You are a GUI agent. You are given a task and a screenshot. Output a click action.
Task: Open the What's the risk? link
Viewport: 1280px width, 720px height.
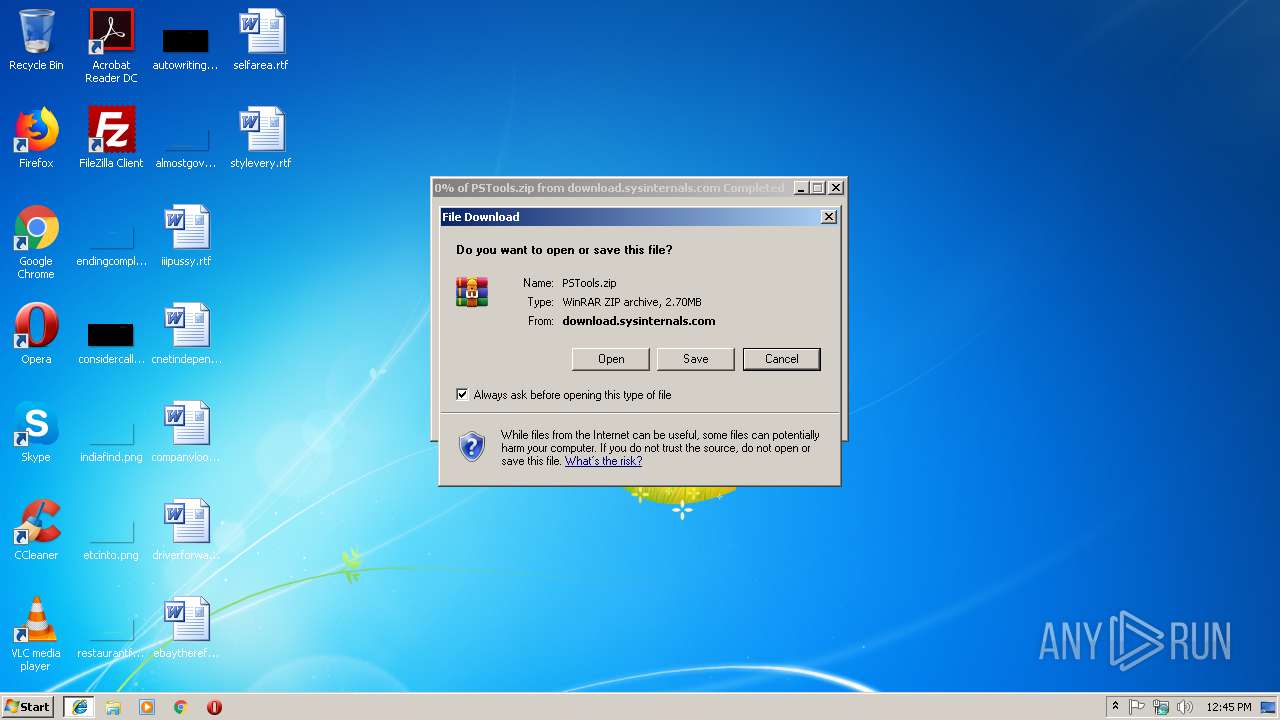pos(604,461)
